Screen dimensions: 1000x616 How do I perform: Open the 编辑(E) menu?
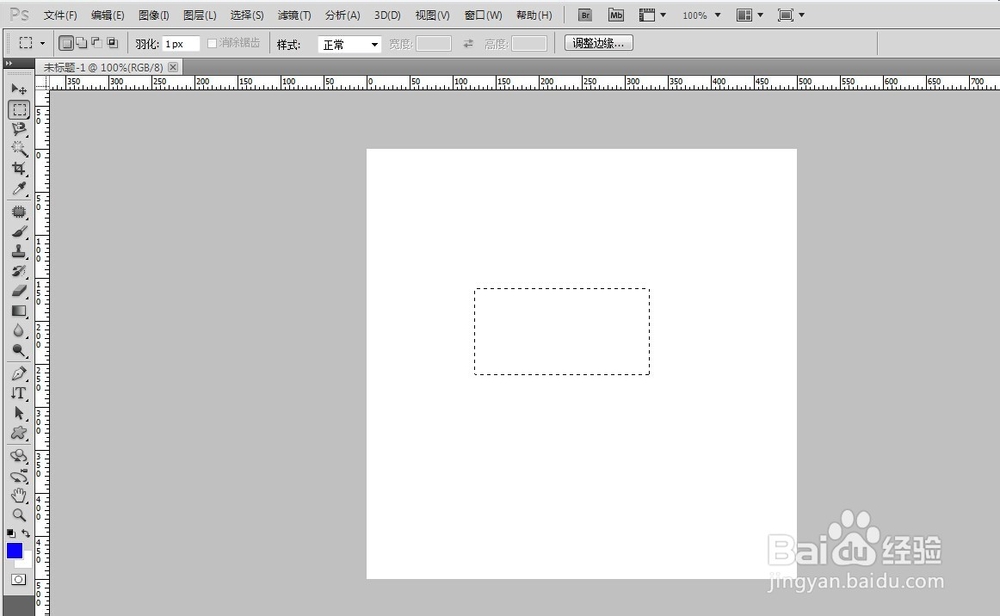click(107, 15)
